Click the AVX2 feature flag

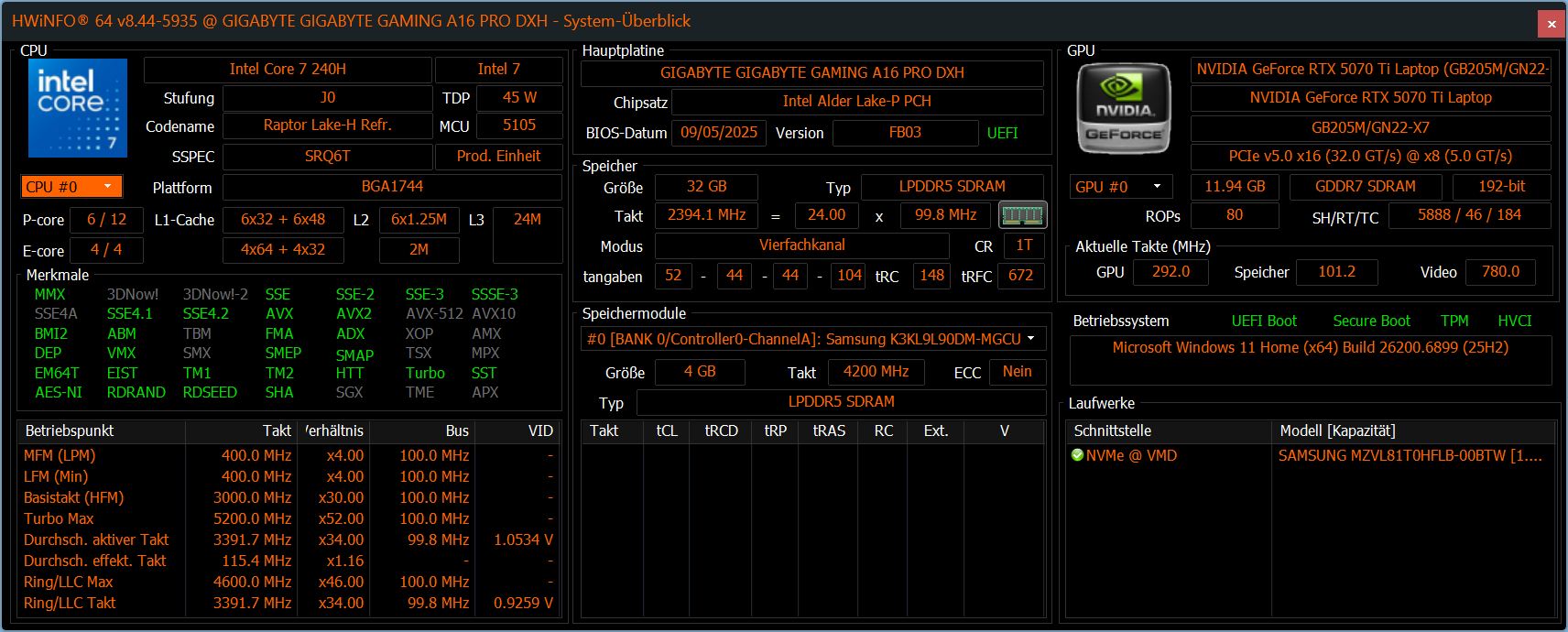pyautogui.click(x=354, y=313)
